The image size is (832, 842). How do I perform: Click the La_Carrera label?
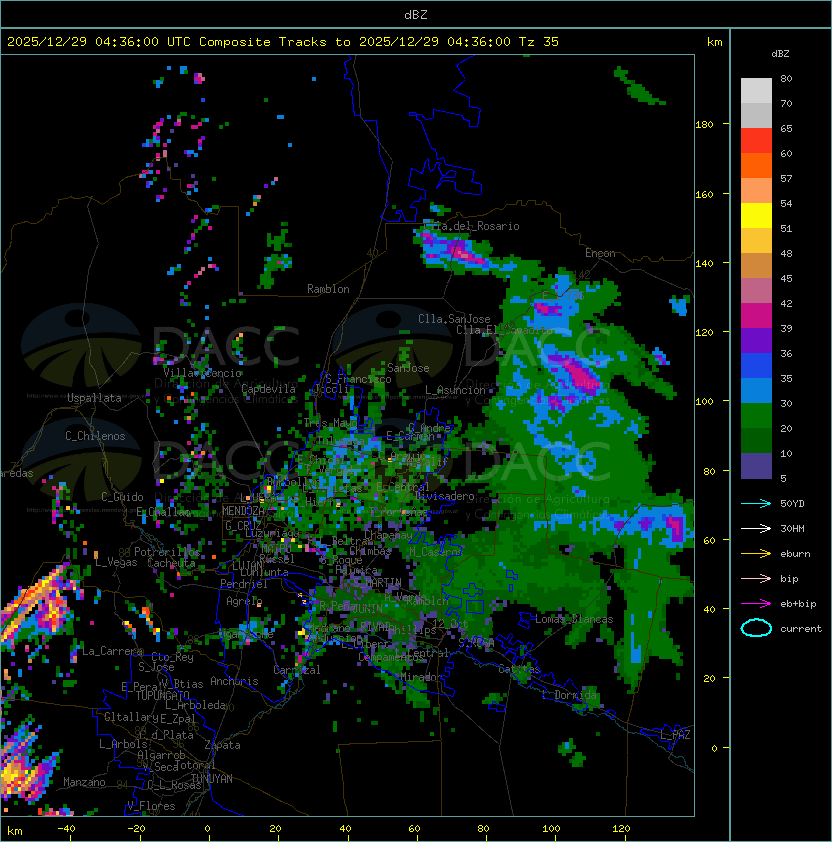click(112, 651)
